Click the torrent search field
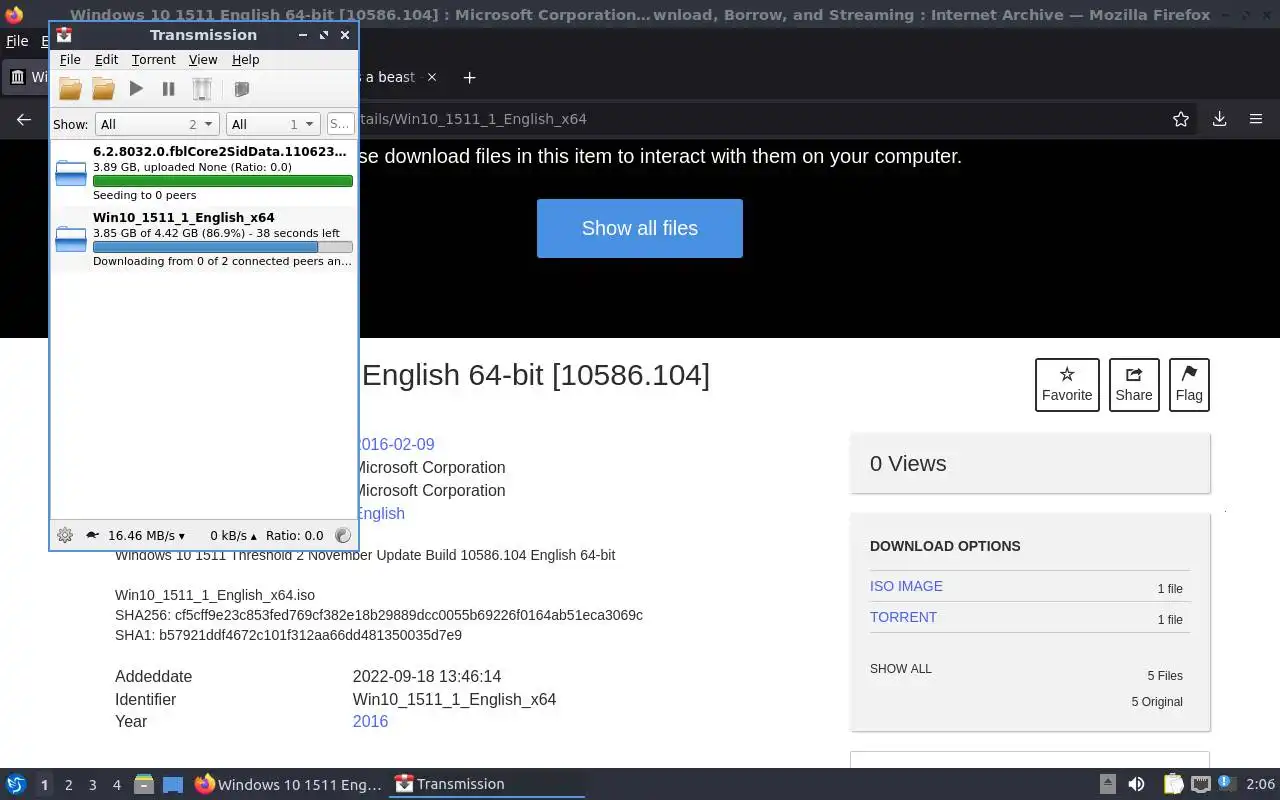Viewport: 1280px width, 800px height. pos(340,124)
